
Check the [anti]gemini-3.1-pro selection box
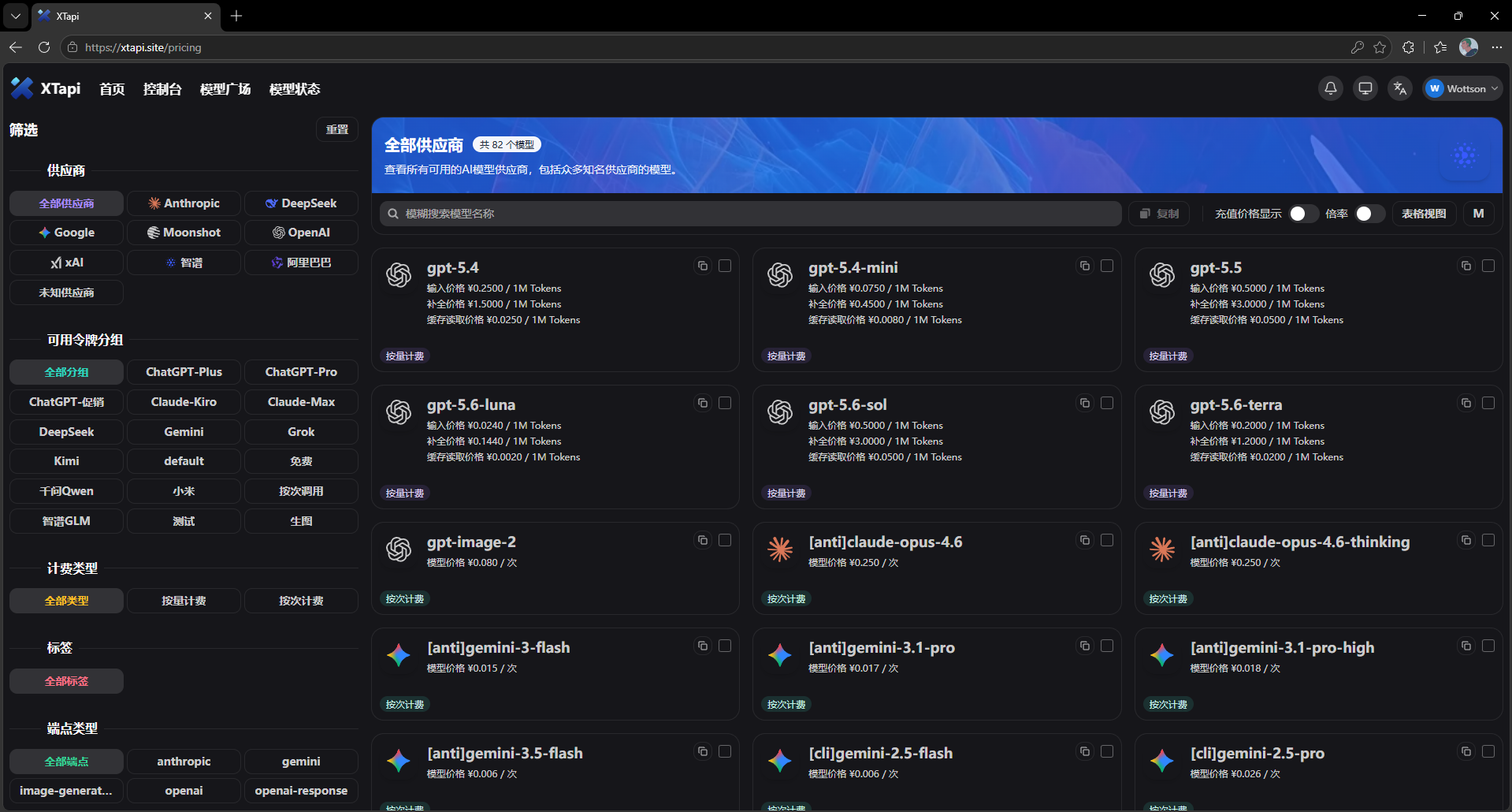click(x=1107, y=646)
